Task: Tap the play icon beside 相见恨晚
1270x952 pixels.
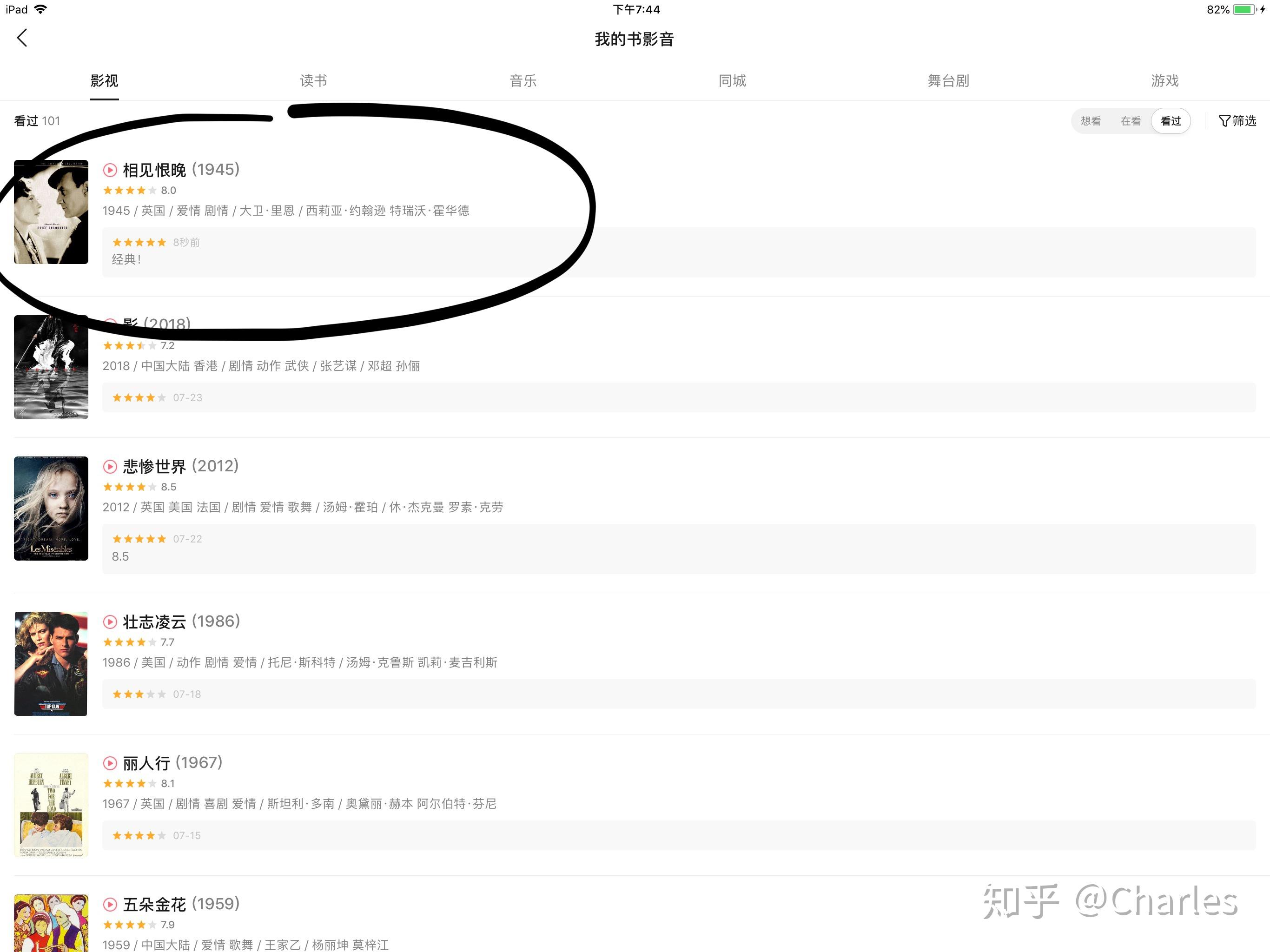Action: coord(110,170)
